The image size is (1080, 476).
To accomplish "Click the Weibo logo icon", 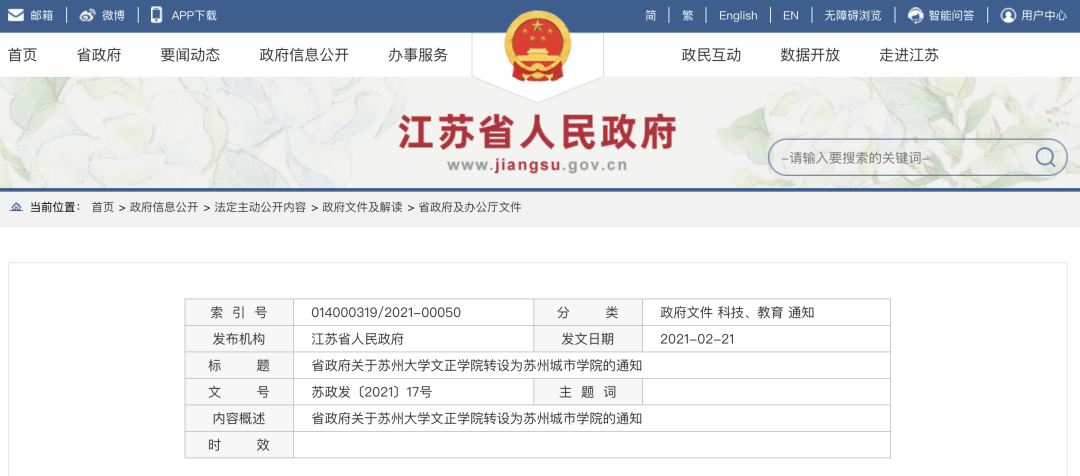I will click(87, 15).
